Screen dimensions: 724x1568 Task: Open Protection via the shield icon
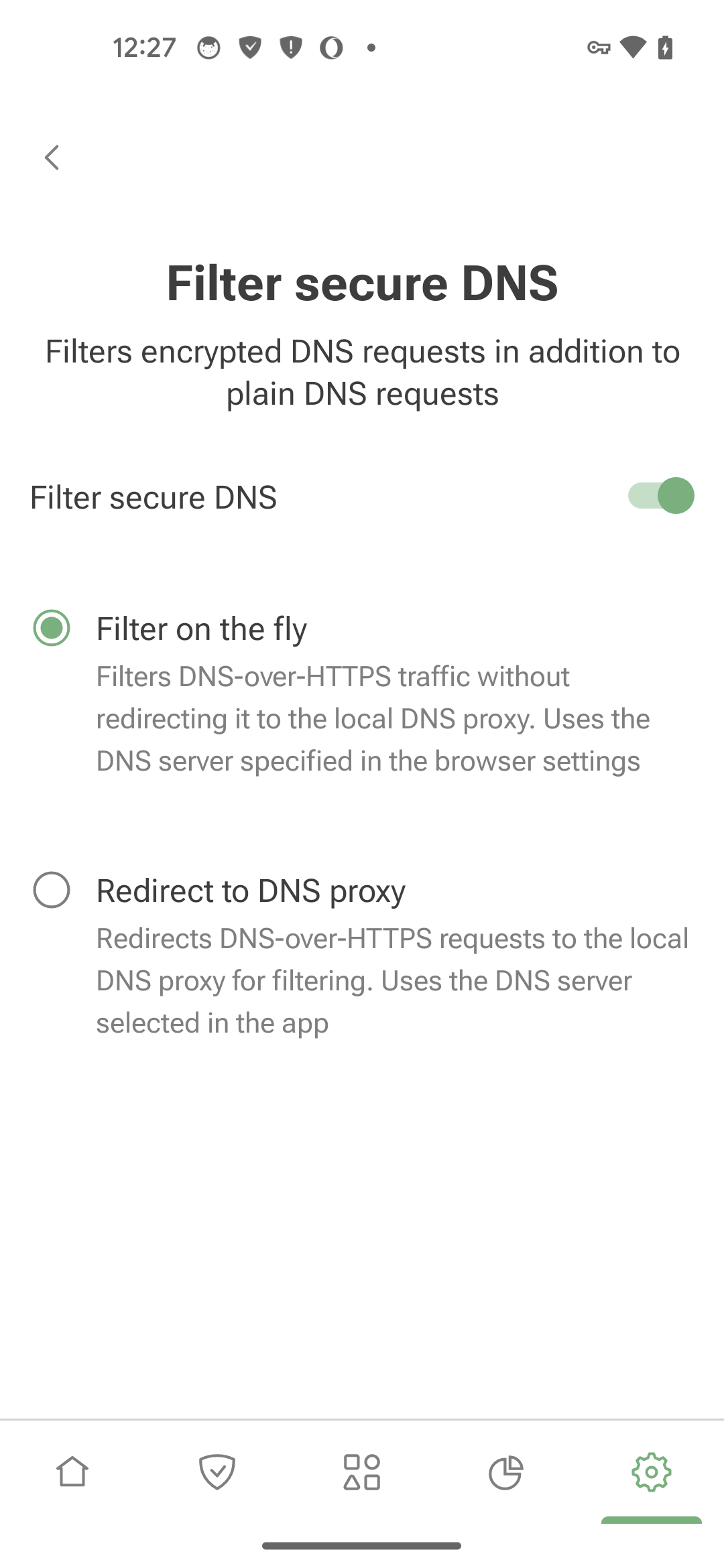[x=217, y=1472]
